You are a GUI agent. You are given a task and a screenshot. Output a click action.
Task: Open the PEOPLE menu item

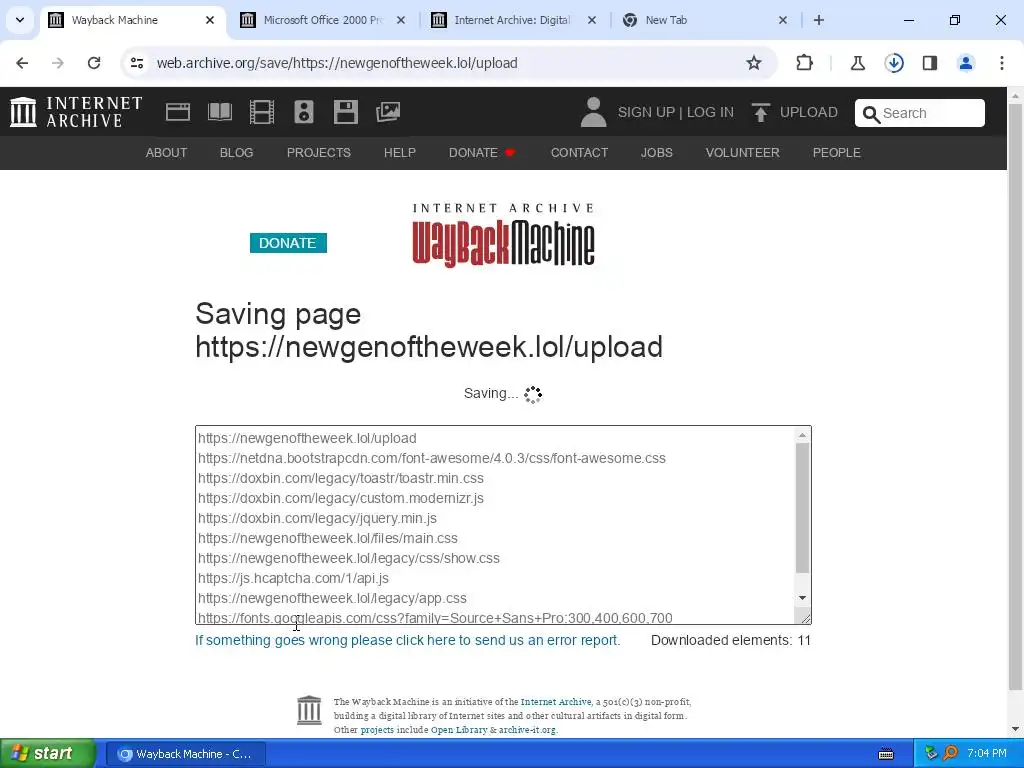(837, 152)
